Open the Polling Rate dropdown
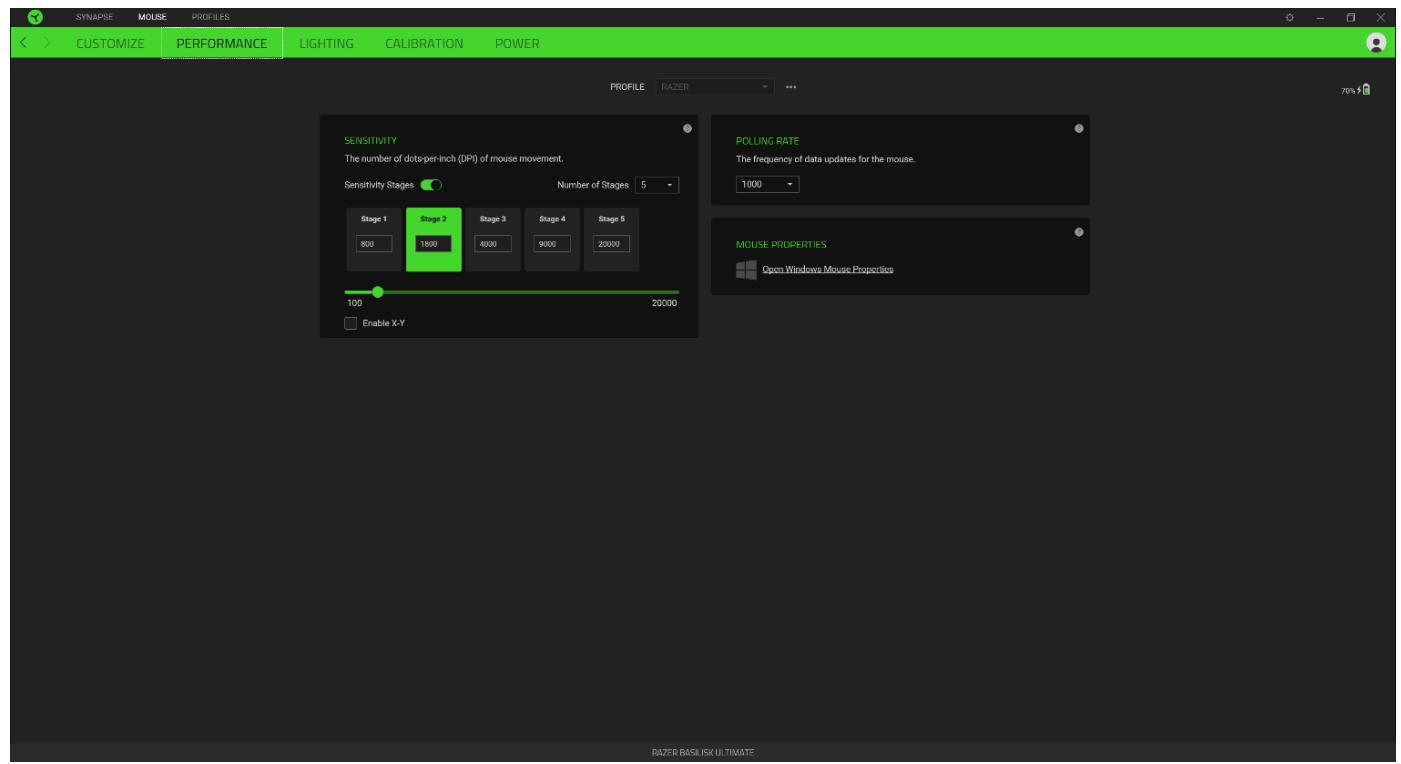 point(768,184)
